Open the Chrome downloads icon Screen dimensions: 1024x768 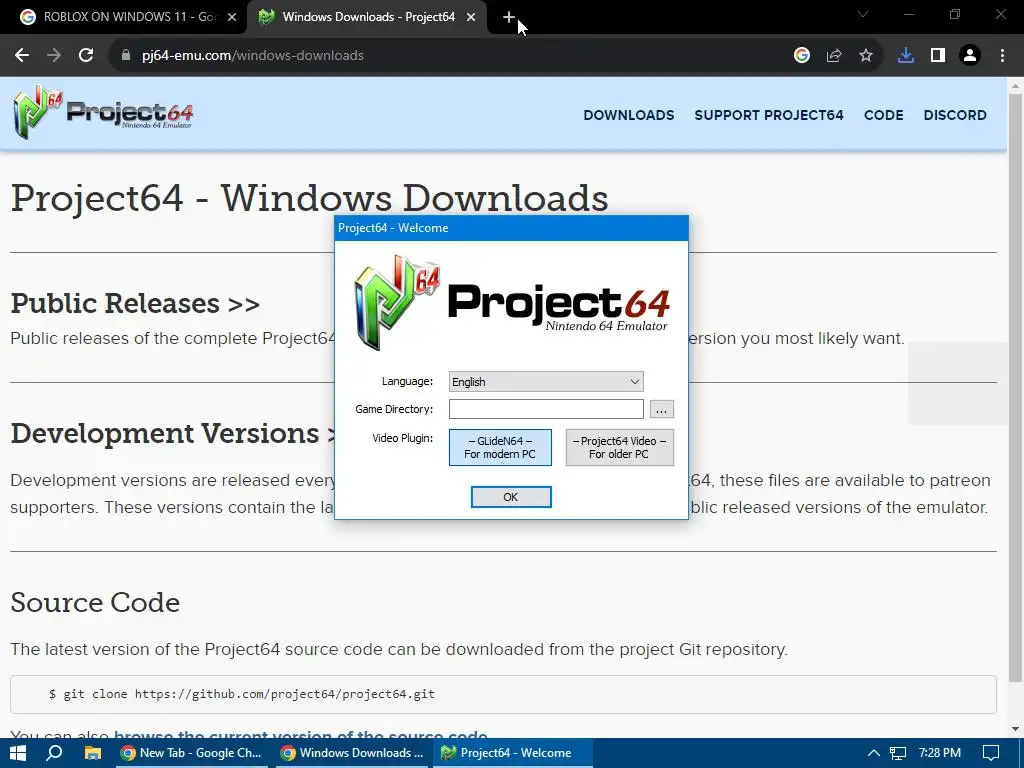click(906, 56)
